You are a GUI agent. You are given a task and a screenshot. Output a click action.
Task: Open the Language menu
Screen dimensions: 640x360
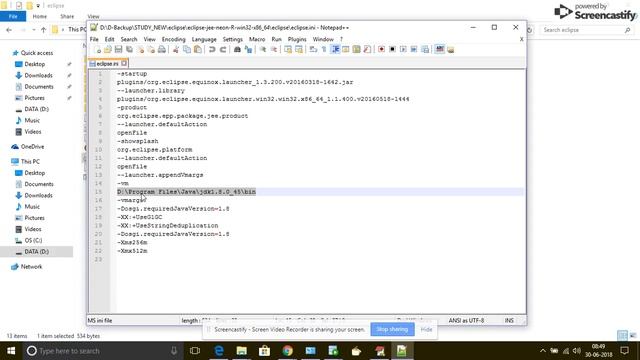pyautogui.click(x=204, y=39)
